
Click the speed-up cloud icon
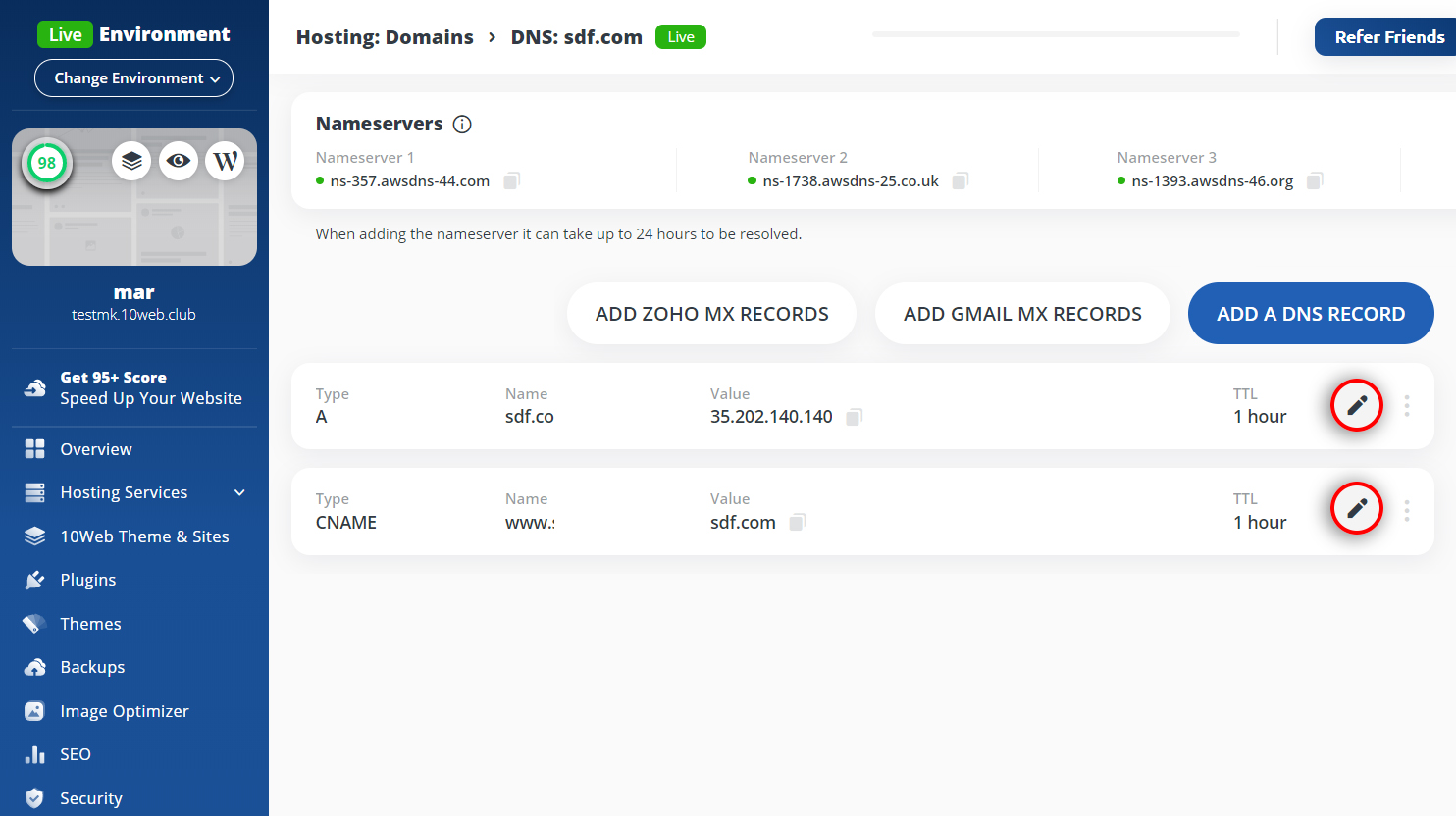35,387
